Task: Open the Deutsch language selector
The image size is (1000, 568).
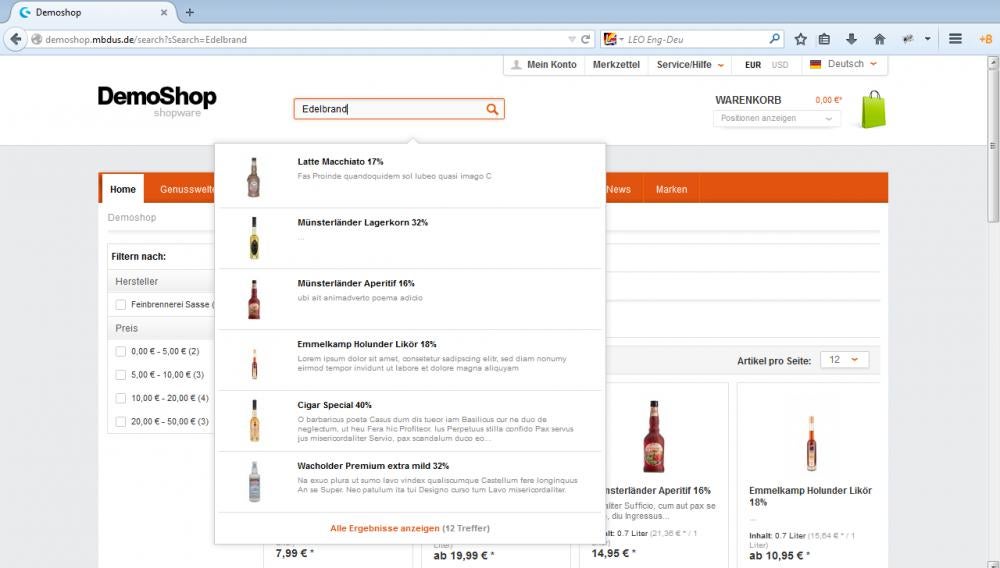Action: [x=844, y=64]
